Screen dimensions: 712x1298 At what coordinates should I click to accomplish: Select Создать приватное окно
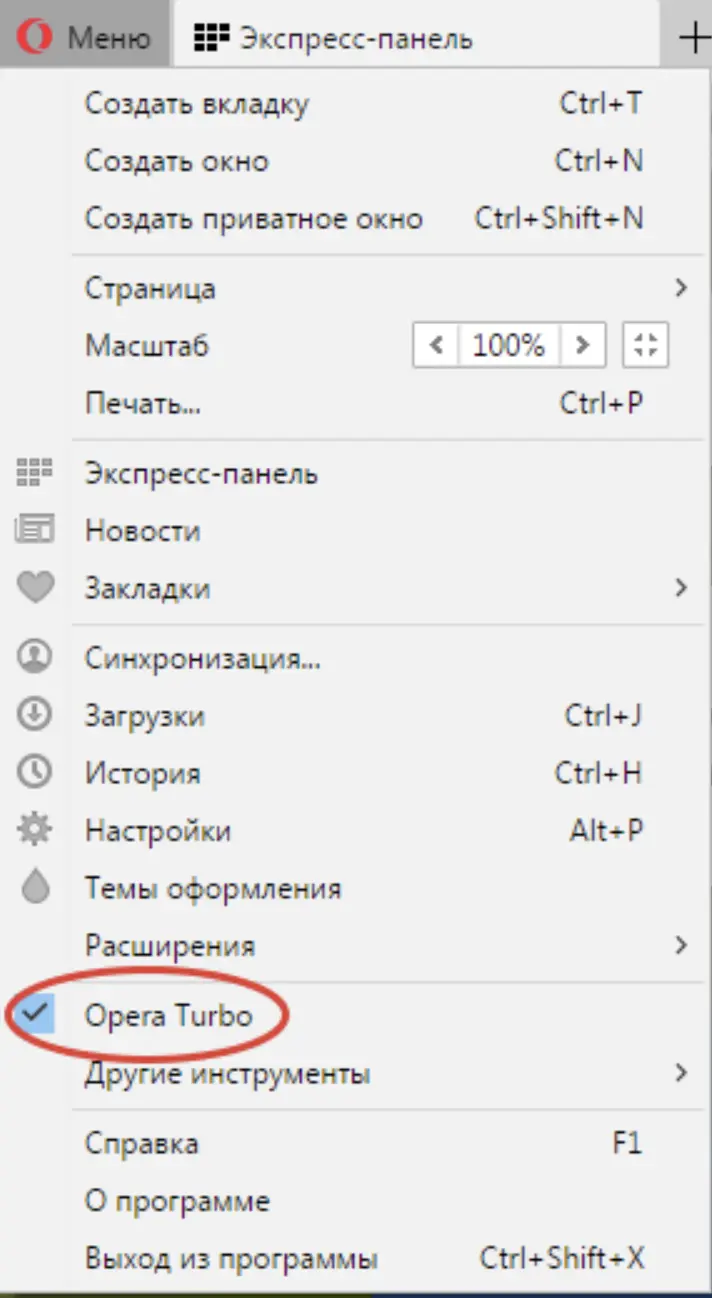tap(253, 218)
